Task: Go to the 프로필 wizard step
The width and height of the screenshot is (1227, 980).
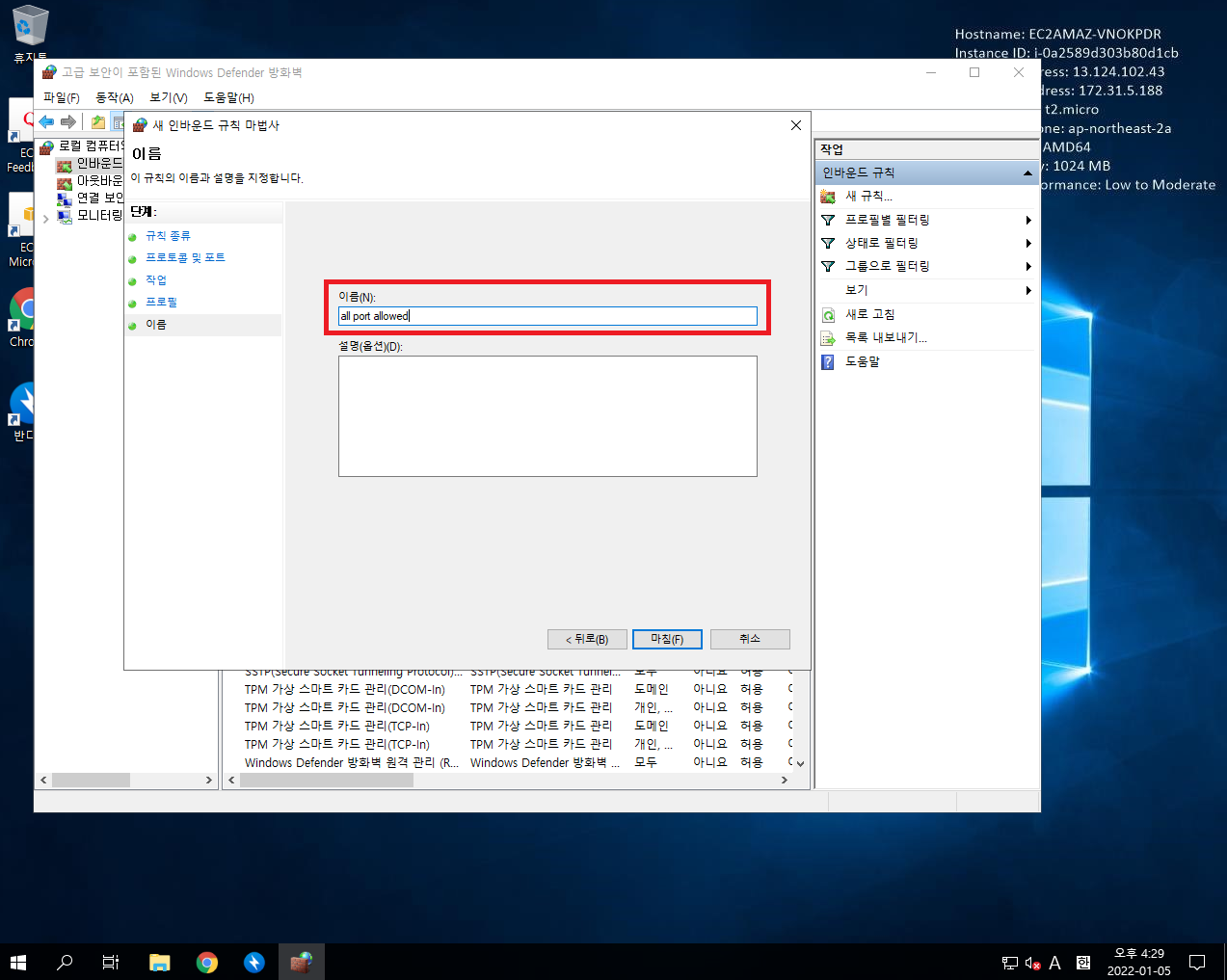Action: [x=161, y=303]
